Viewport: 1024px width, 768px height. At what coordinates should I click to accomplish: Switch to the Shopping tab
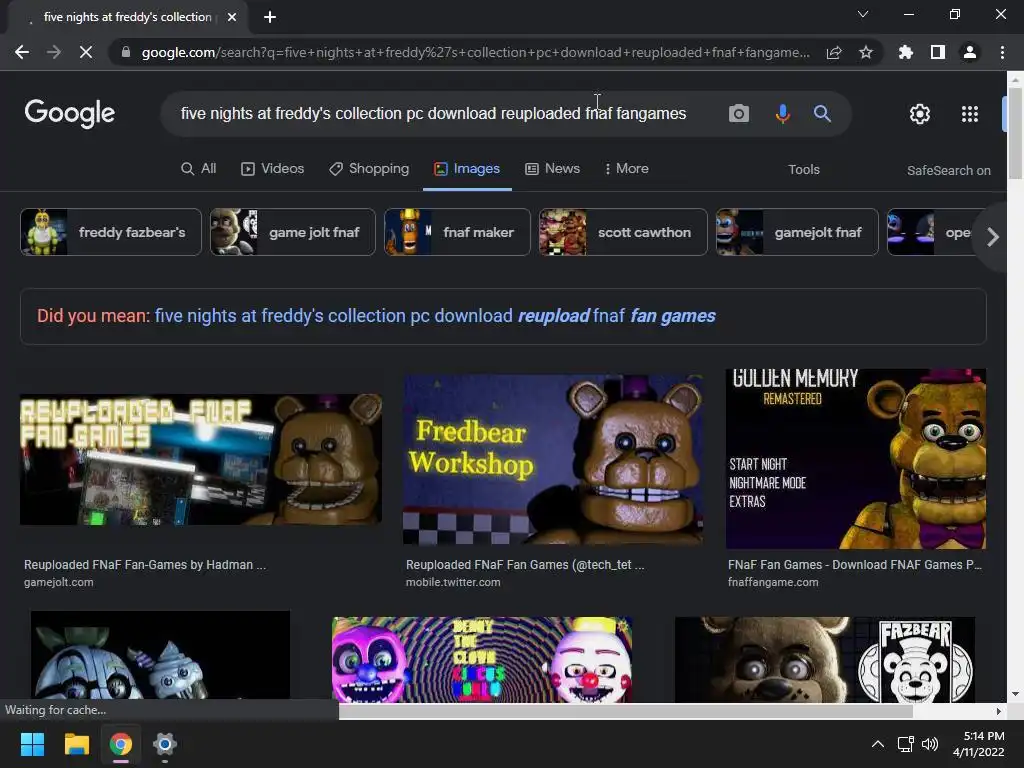pyautogui.click(x=369, y=168)
